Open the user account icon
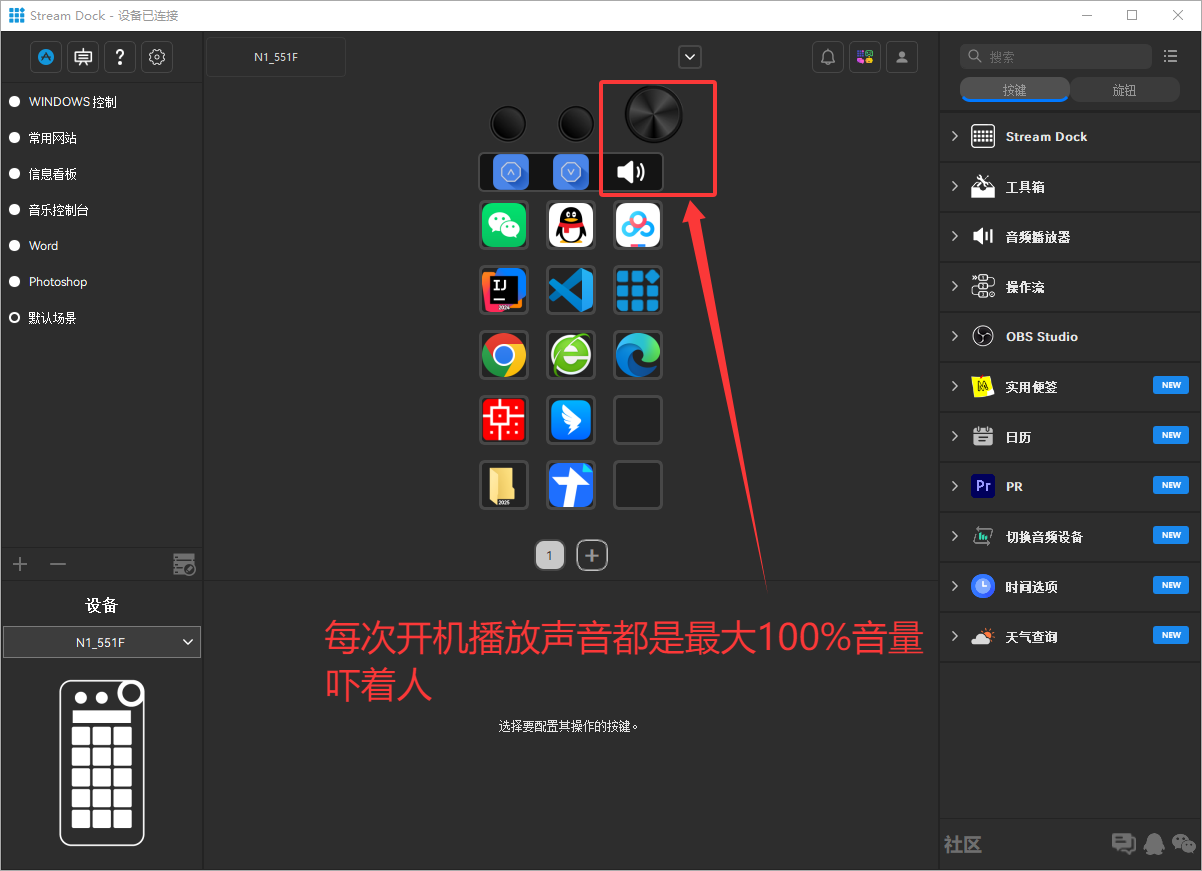Viewport: 1202px width, 871px height. pos(902,57)
